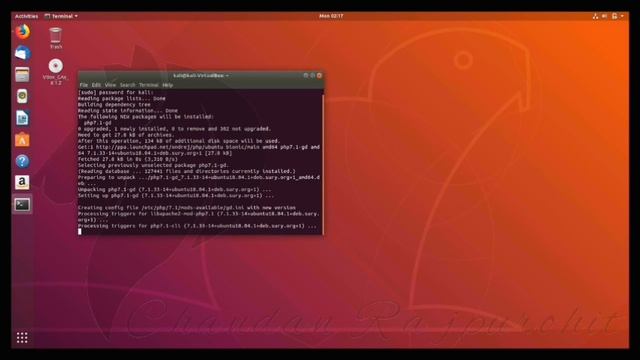
Task: Open the power icon in top bar
Action: click(x=614, y=16)
